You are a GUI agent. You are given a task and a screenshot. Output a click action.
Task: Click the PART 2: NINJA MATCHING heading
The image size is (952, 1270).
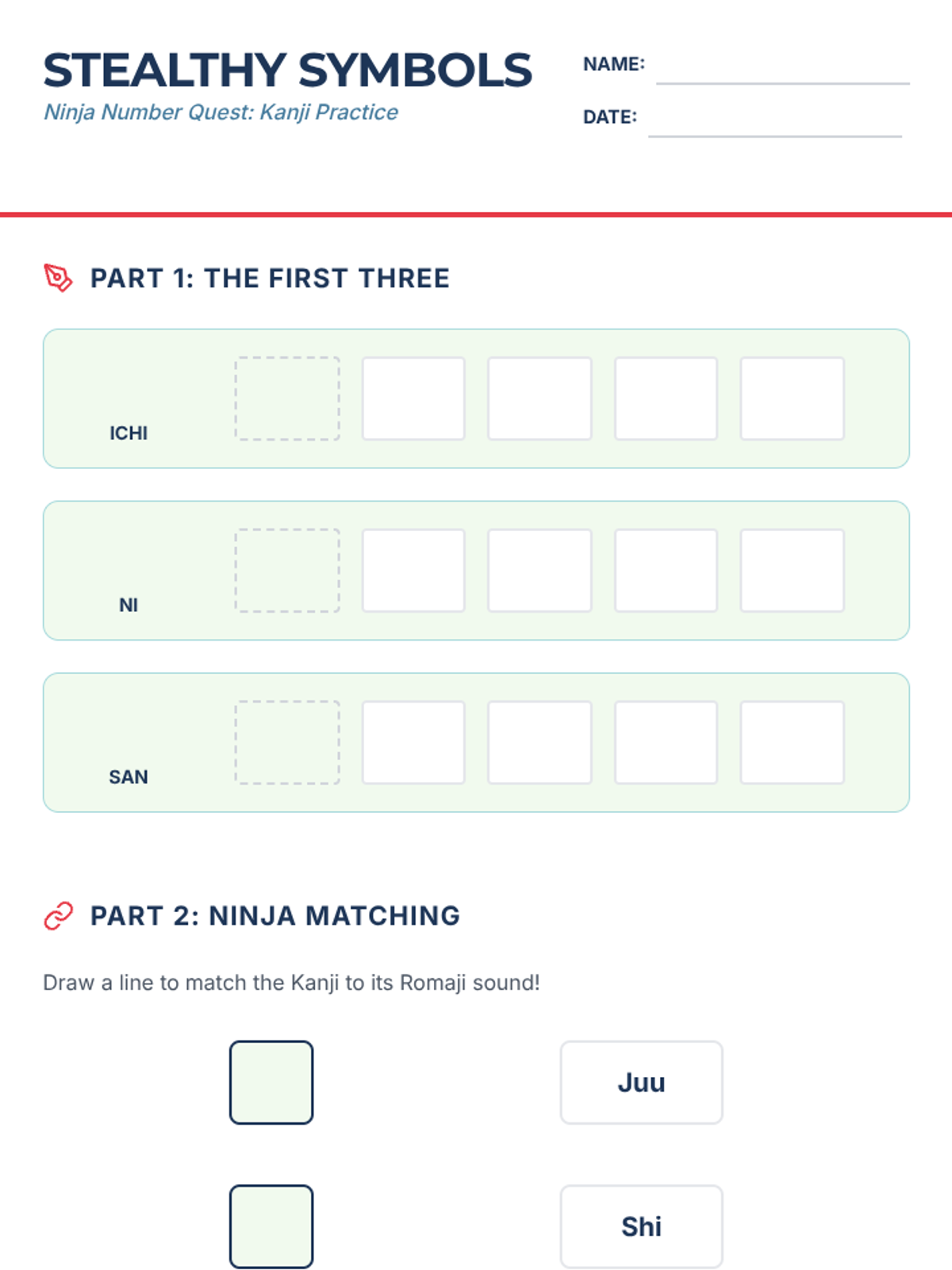click(x=274, y=916)
